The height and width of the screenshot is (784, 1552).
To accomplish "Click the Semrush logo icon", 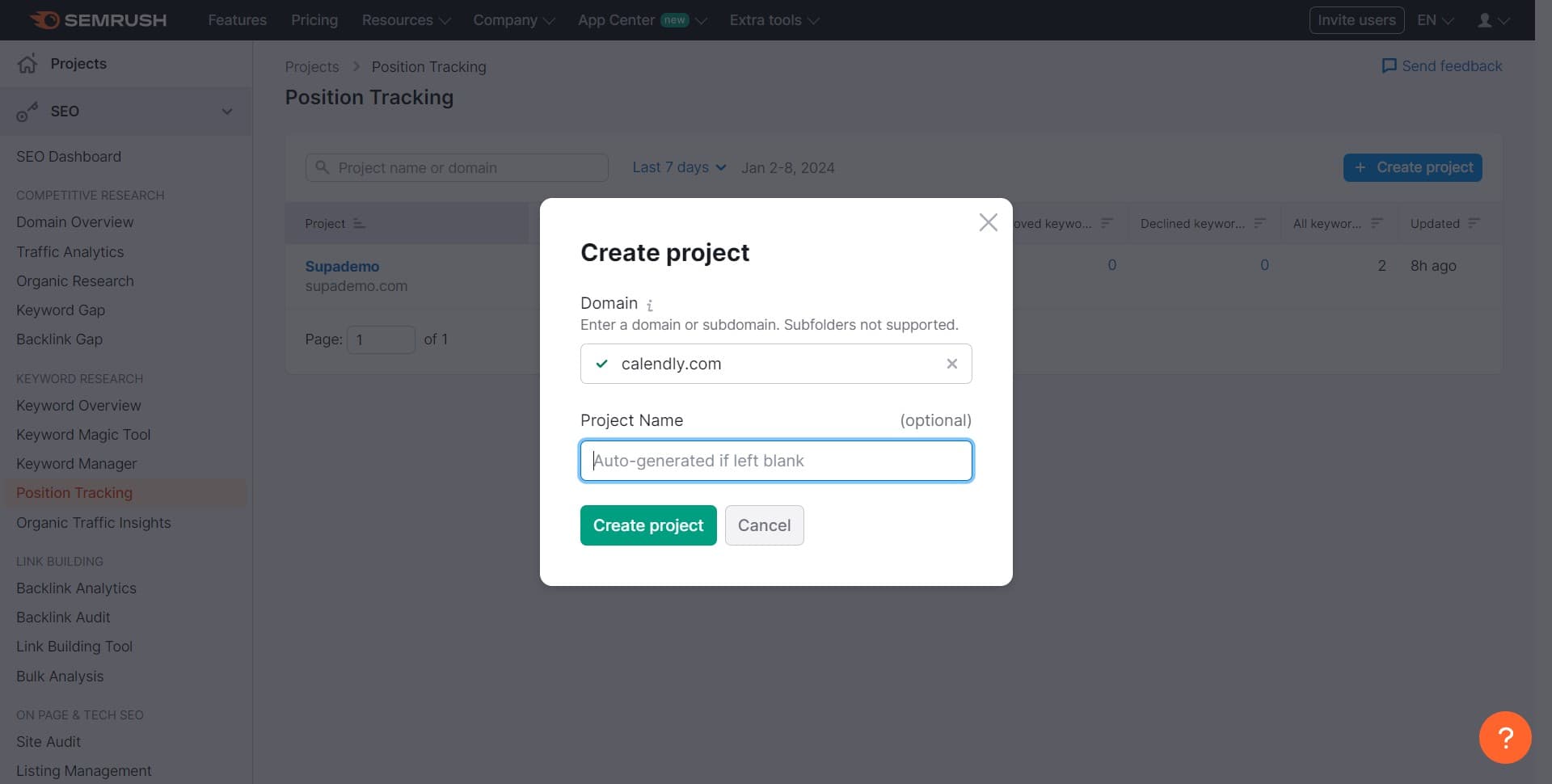I will 45,20.
